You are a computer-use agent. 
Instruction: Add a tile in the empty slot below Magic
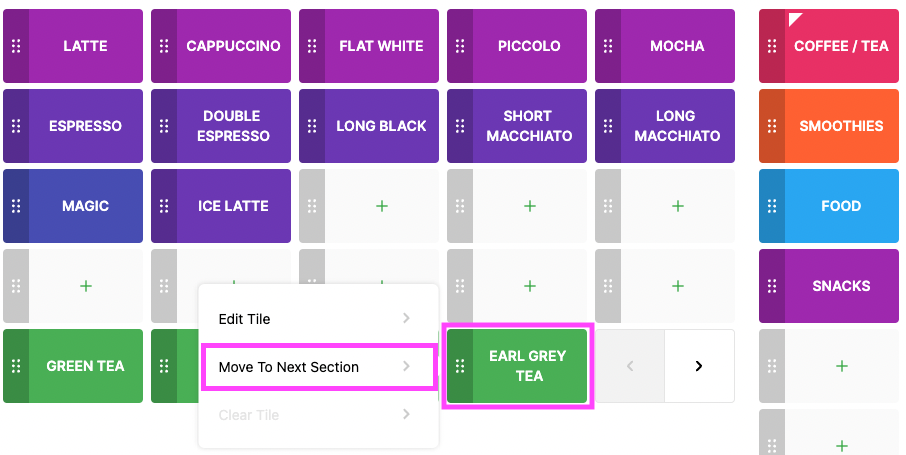(x=86, y=286)
